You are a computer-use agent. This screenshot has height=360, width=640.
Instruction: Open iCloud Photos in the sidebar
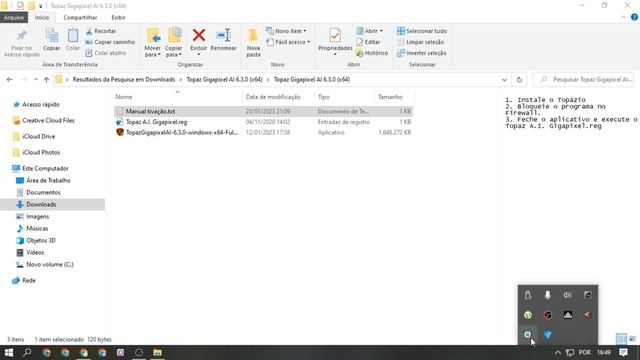(x=41, y=152)
